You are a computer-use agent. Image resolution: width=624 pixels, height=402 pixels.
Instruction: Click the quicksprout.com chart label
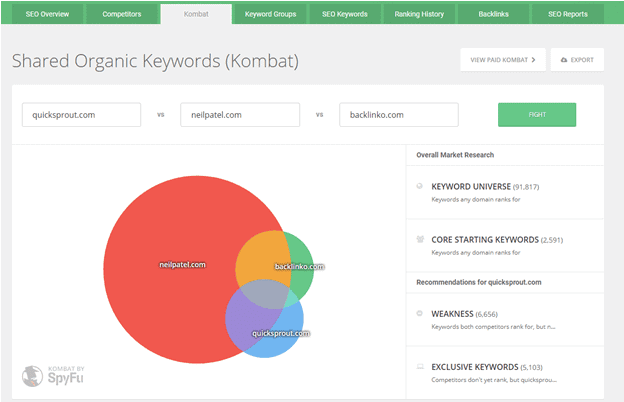click(x=281, y=334)
